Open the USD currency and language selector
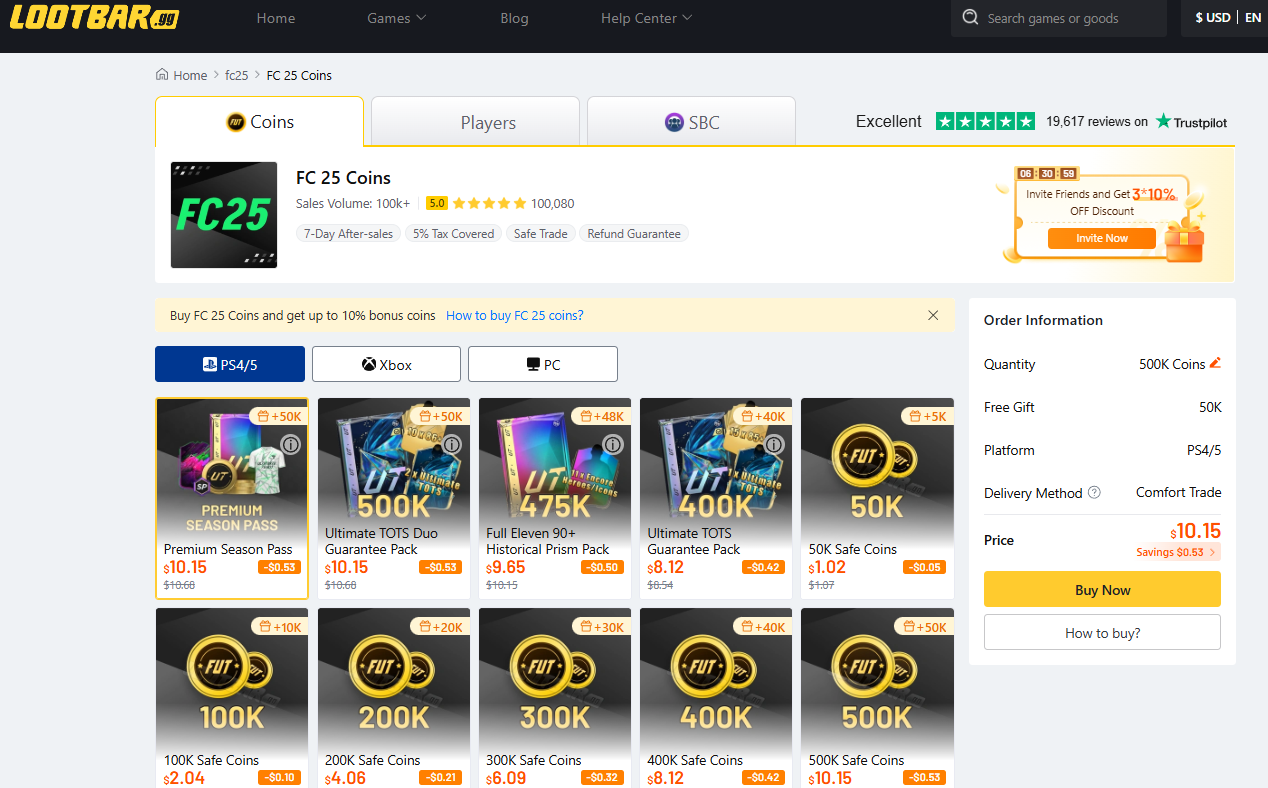This screenshot has width=1268, height=788. click(x=1227, y=18)
